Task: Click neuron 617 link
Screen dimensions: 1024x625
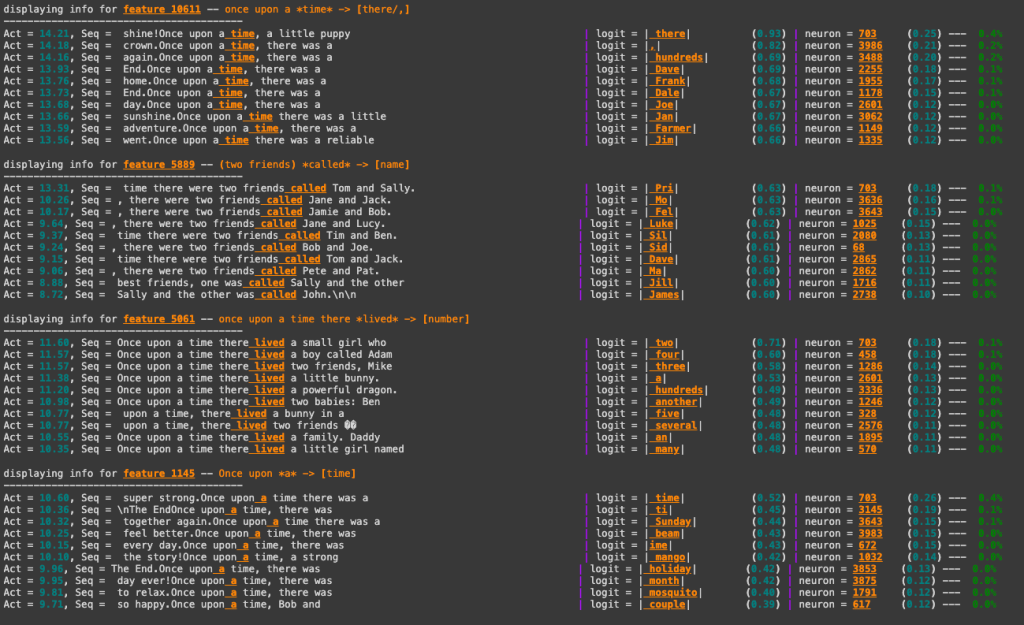Action: click(x=861, y=604)
